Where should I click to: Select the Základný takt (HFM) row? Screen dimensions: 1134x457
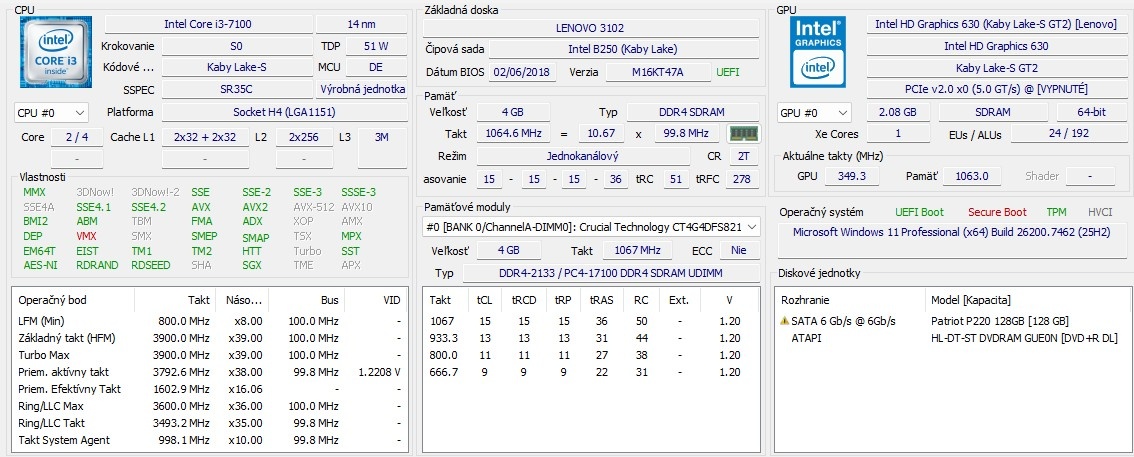coord(210,338)
